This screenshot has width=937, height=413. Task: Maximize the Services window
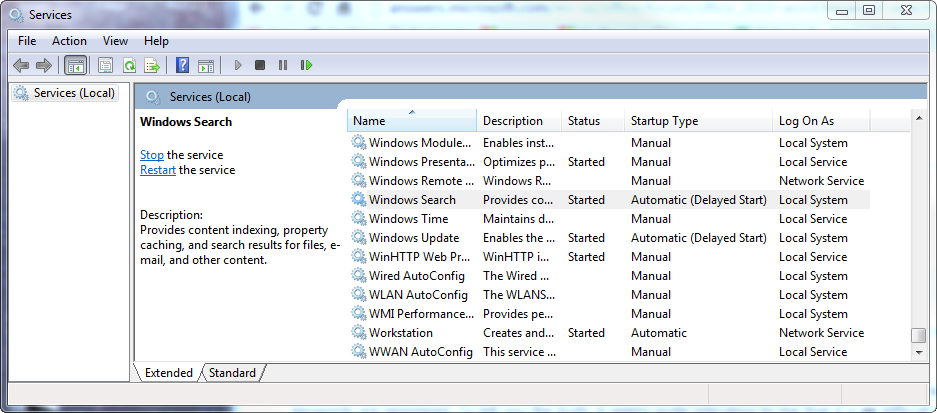pos(869,11)
